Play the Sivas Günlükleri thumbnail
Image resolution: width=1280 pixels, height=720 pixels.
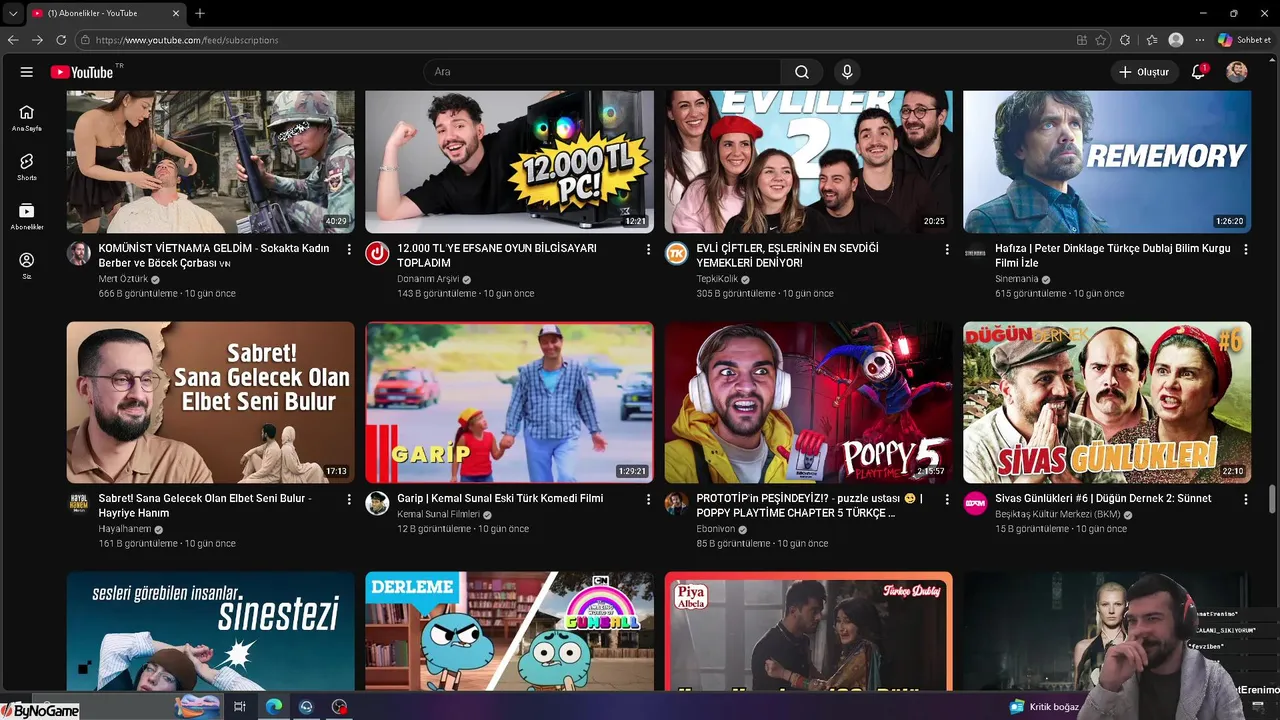click(x=1107, y=402)
